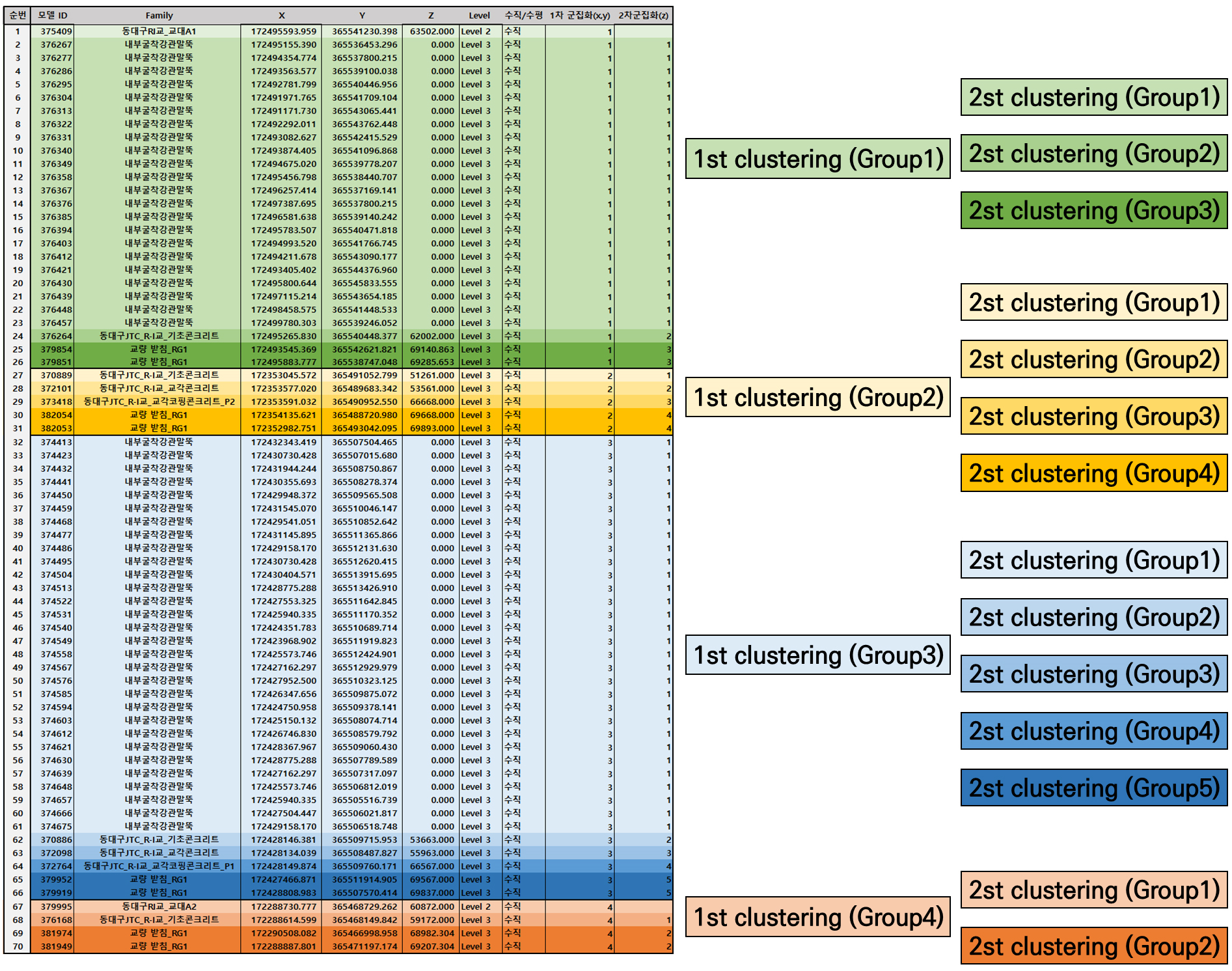Click the "Level" column header
Image resolution: width=1232 pixels, height=971 pixels.
[480, 16]
